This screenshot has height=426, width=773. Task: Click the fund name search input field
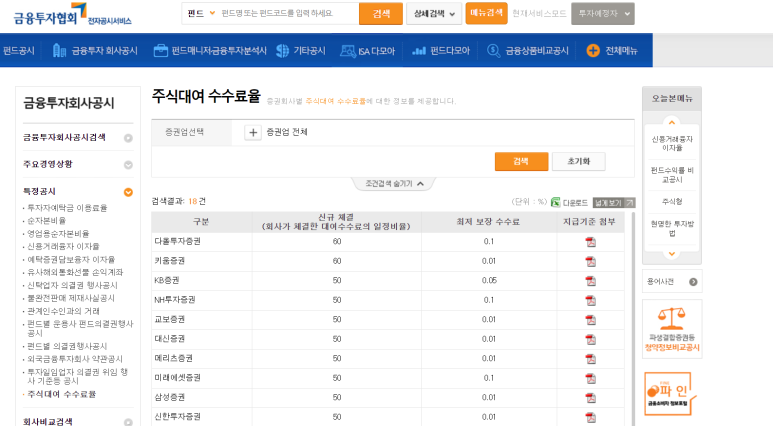tap(288, 13)
